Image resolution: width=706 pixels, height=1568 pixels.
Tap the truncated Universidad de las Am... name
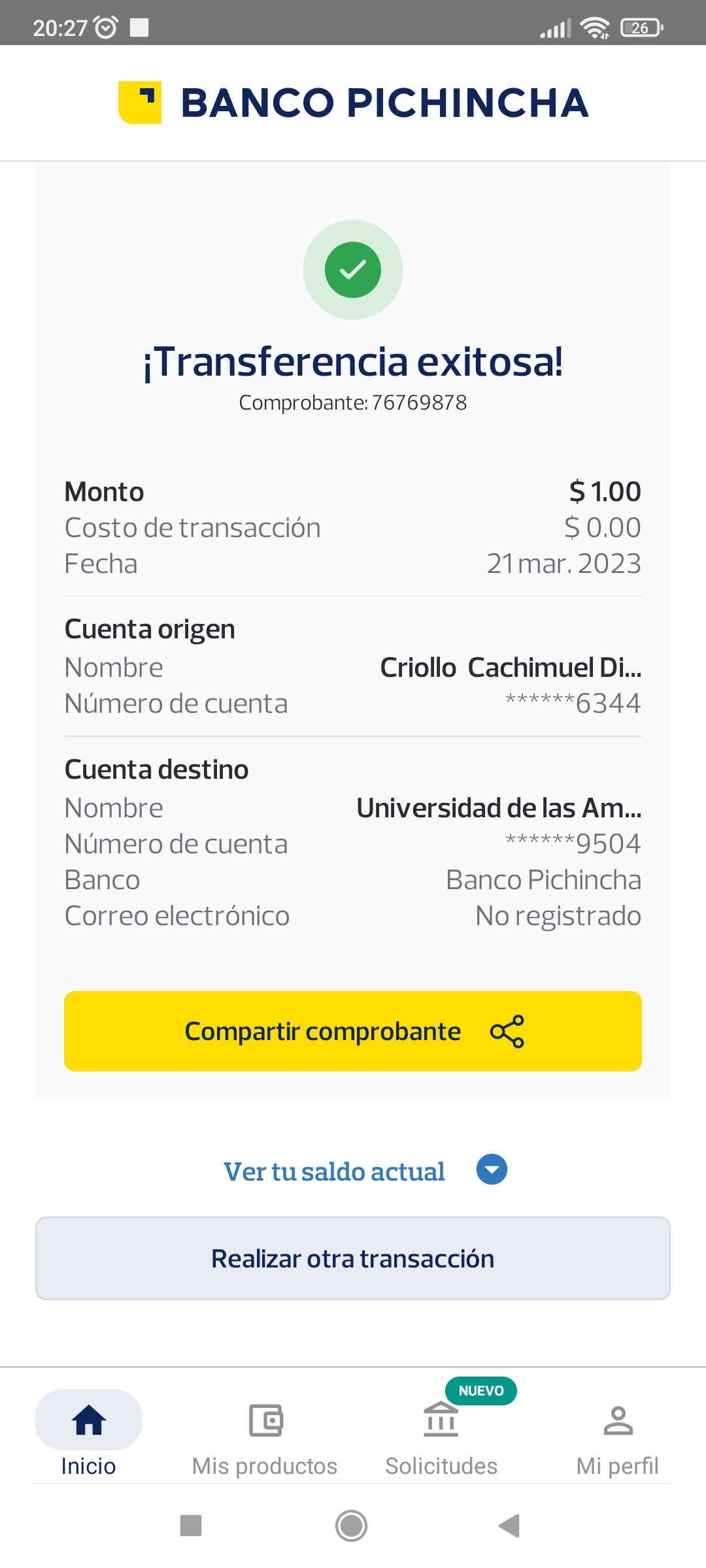point(499,808)
